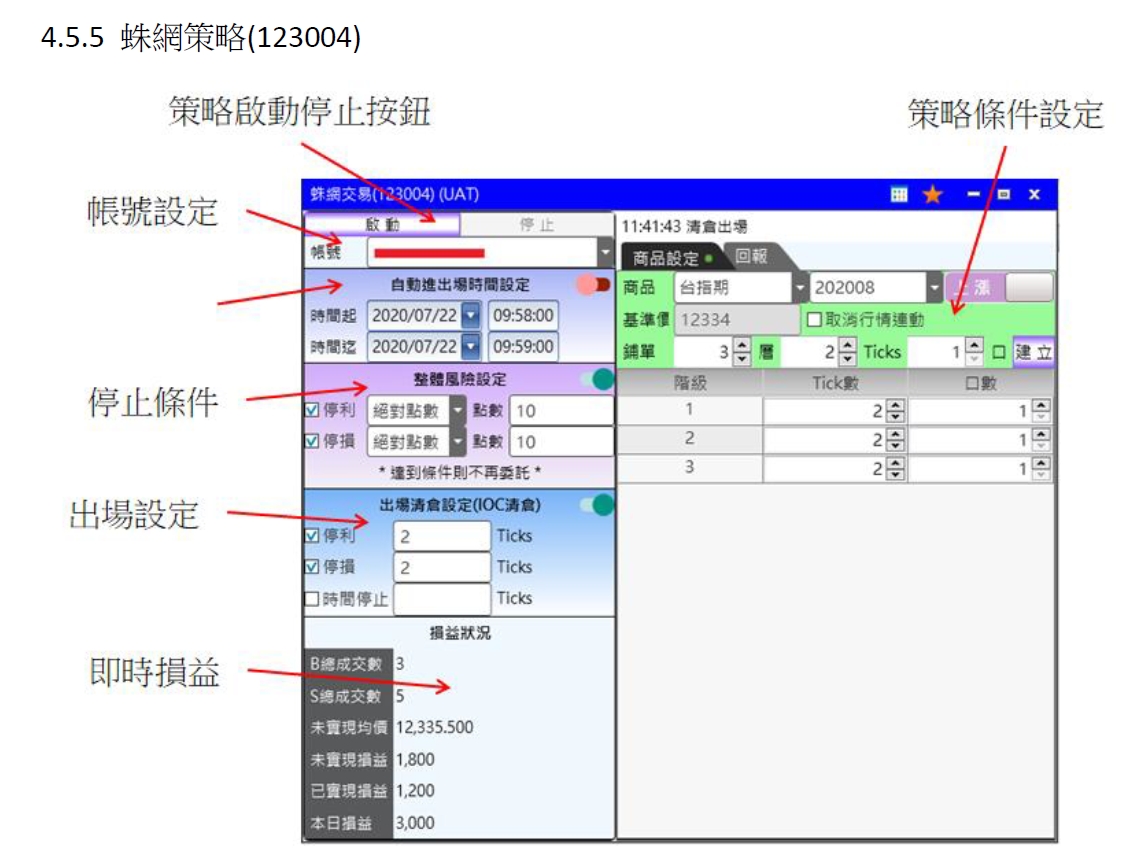
Task: Switch to the 回報 tab
Action: 751,257
